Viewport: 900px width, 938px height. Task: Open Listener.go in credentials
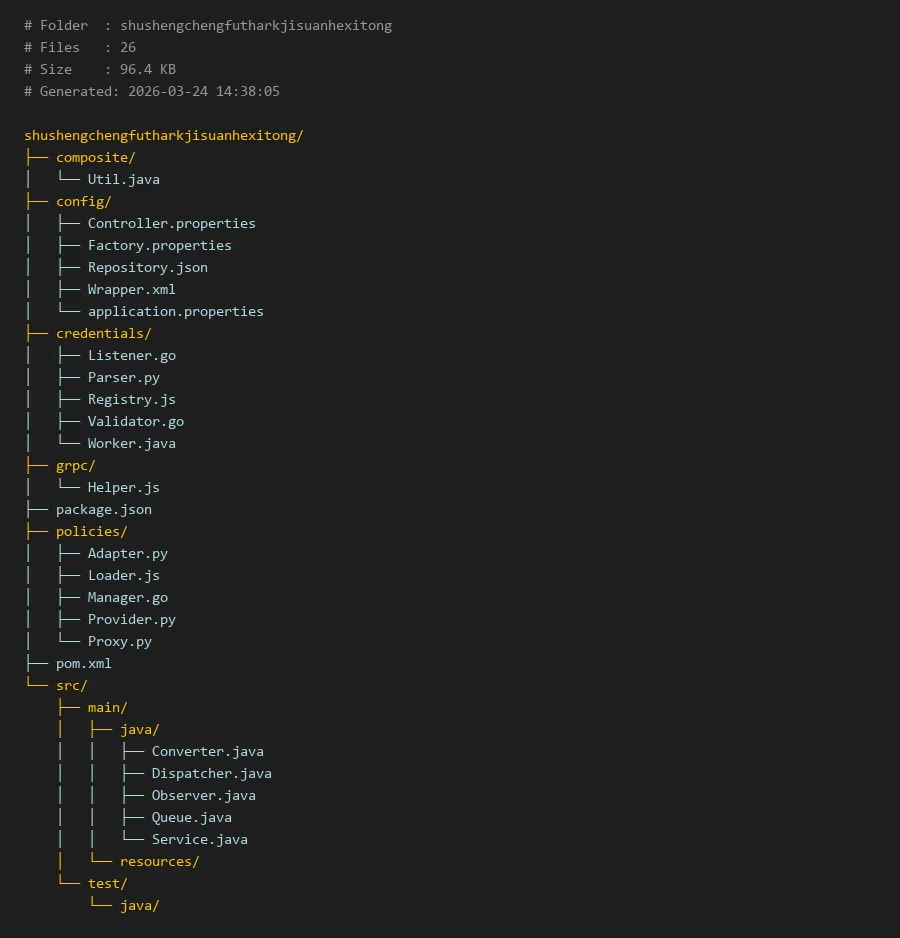tap(131, 355)
